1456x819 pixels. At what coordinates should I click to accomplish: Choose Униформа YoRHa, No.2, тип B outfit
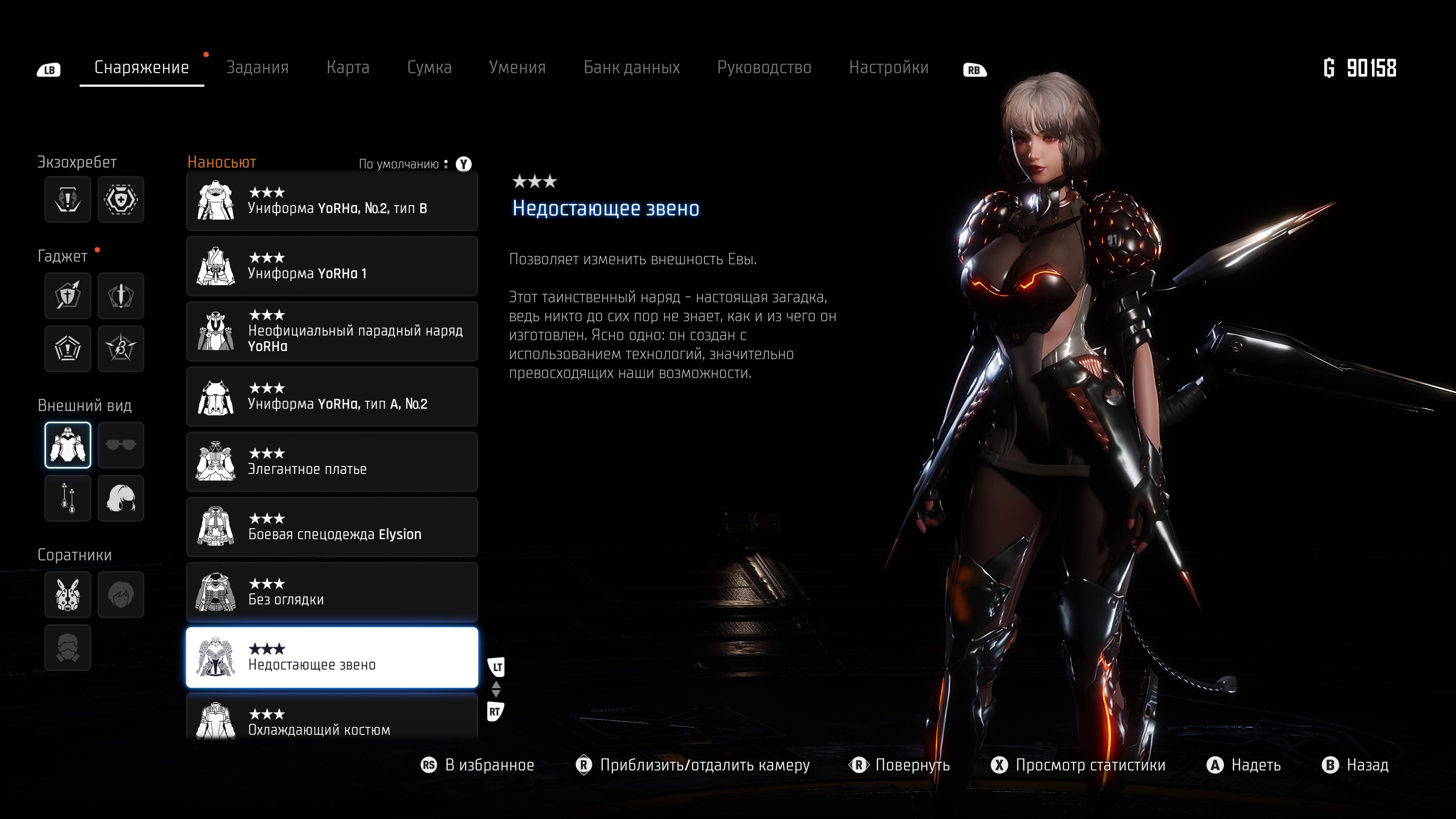[x=332, y=201]
